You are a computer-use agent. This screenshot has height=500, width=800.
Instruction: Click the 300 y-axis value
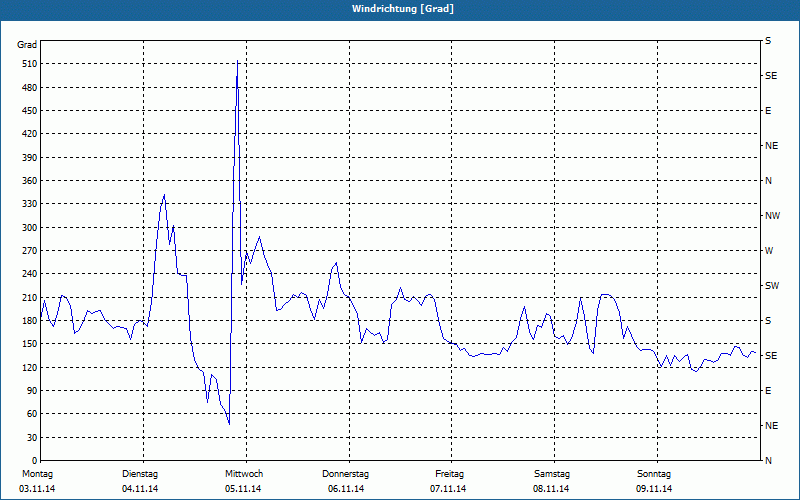click(x=29, y=228)
